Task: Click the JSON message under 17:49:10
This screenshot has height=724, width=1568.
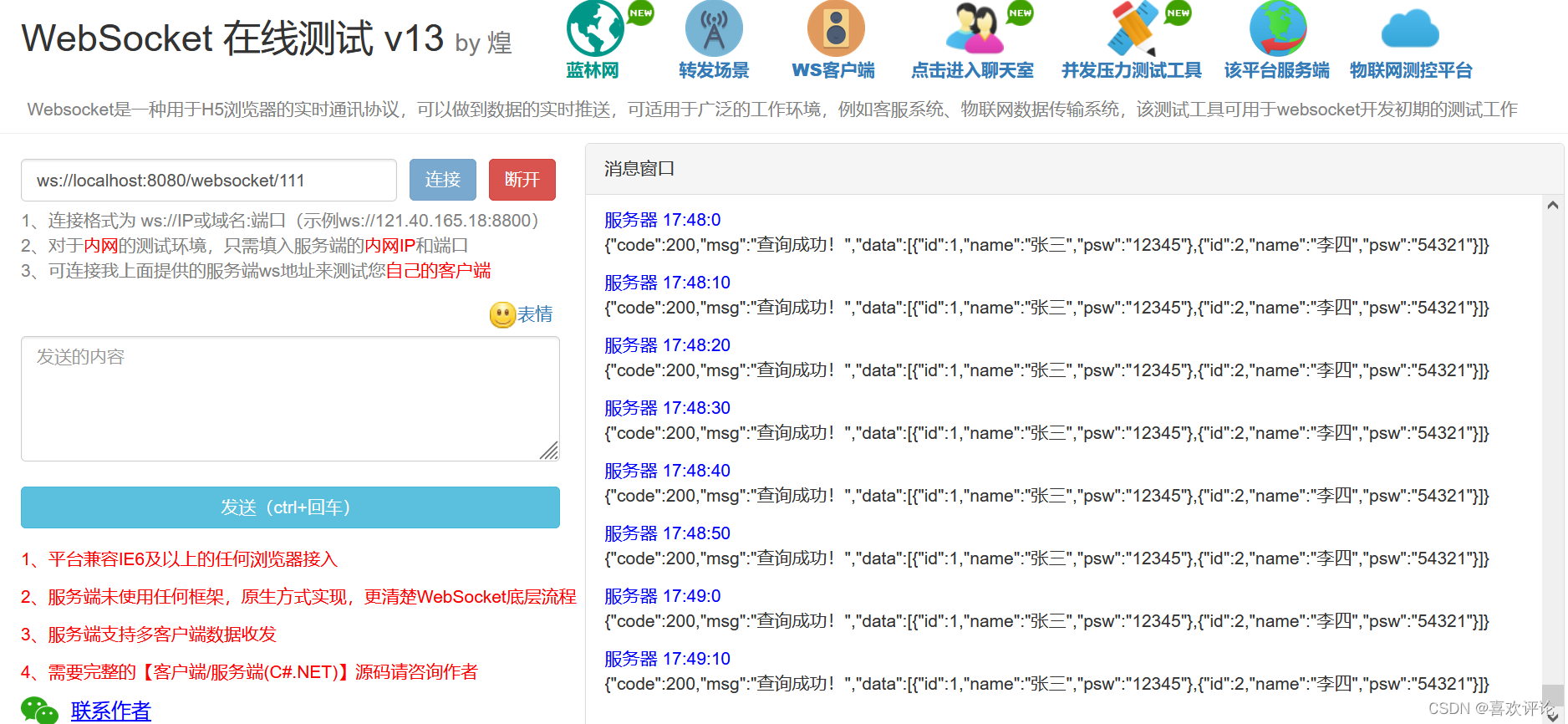Action: [1046, 684]
